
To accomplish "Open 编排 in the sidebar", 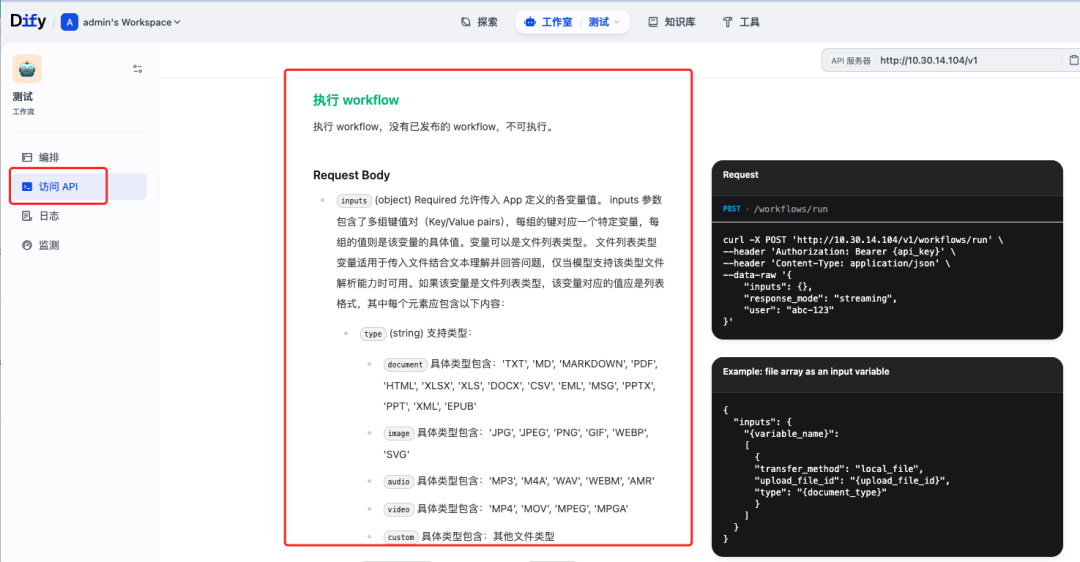I will pos(78,157).
